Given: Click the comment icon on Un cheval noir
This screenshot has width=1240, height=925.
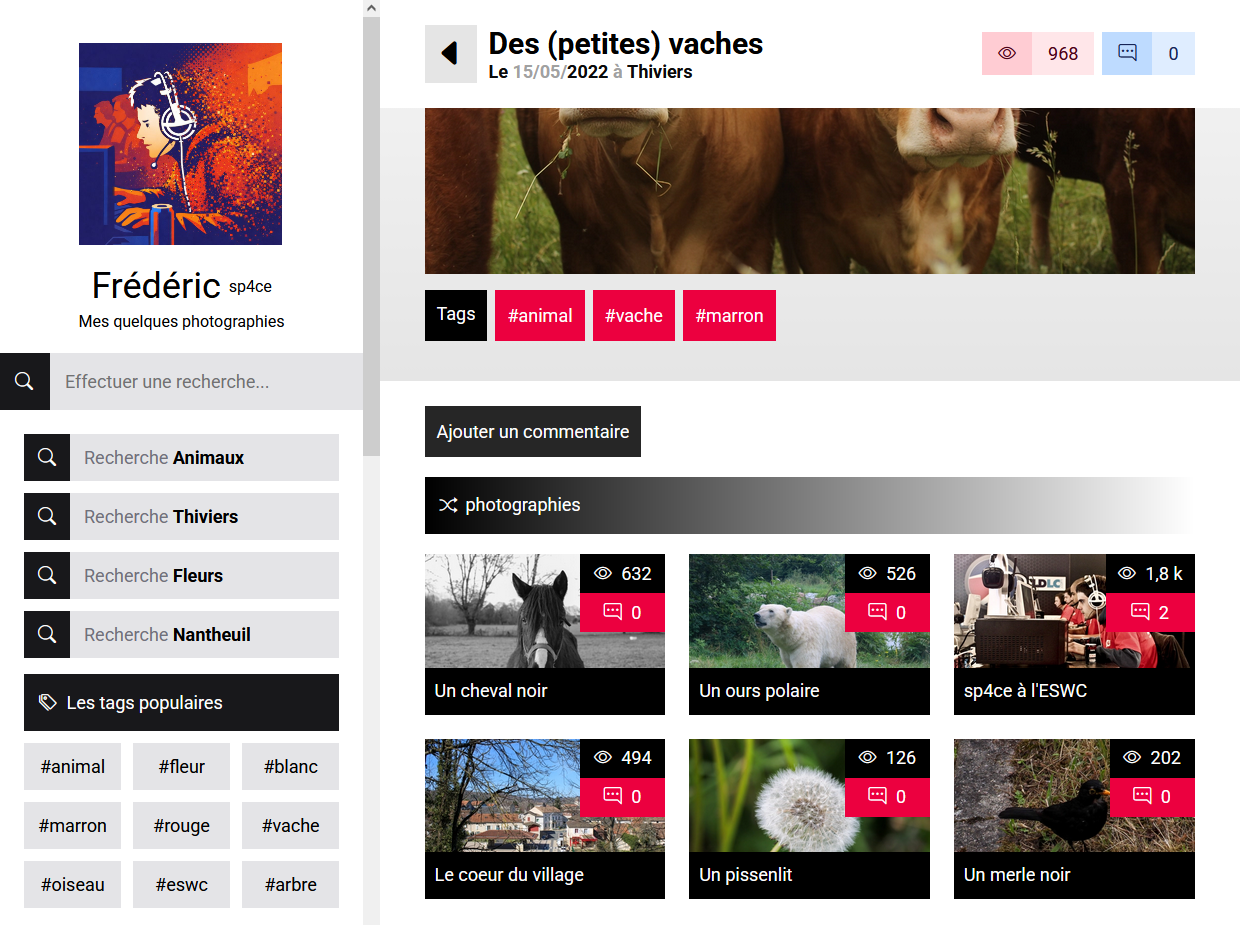Looking at the screenshot, I should pos(612,611).
